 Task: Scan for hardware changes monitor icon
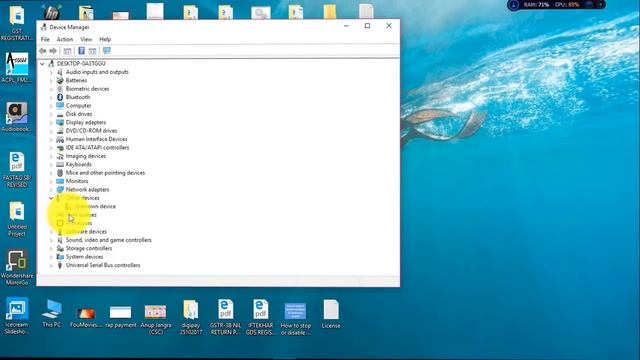(107, 51)
